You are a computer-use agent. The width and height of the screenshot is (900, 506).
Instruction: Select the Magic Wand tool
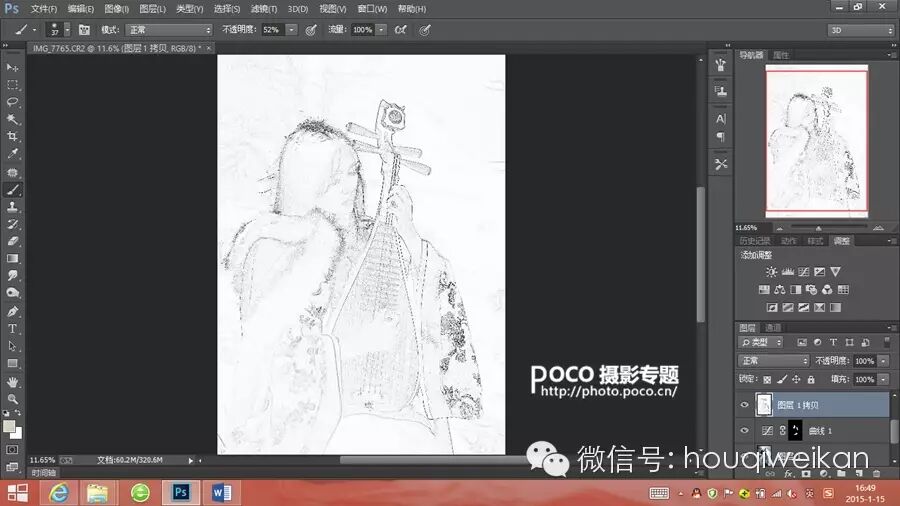click(x=12, y=119)
